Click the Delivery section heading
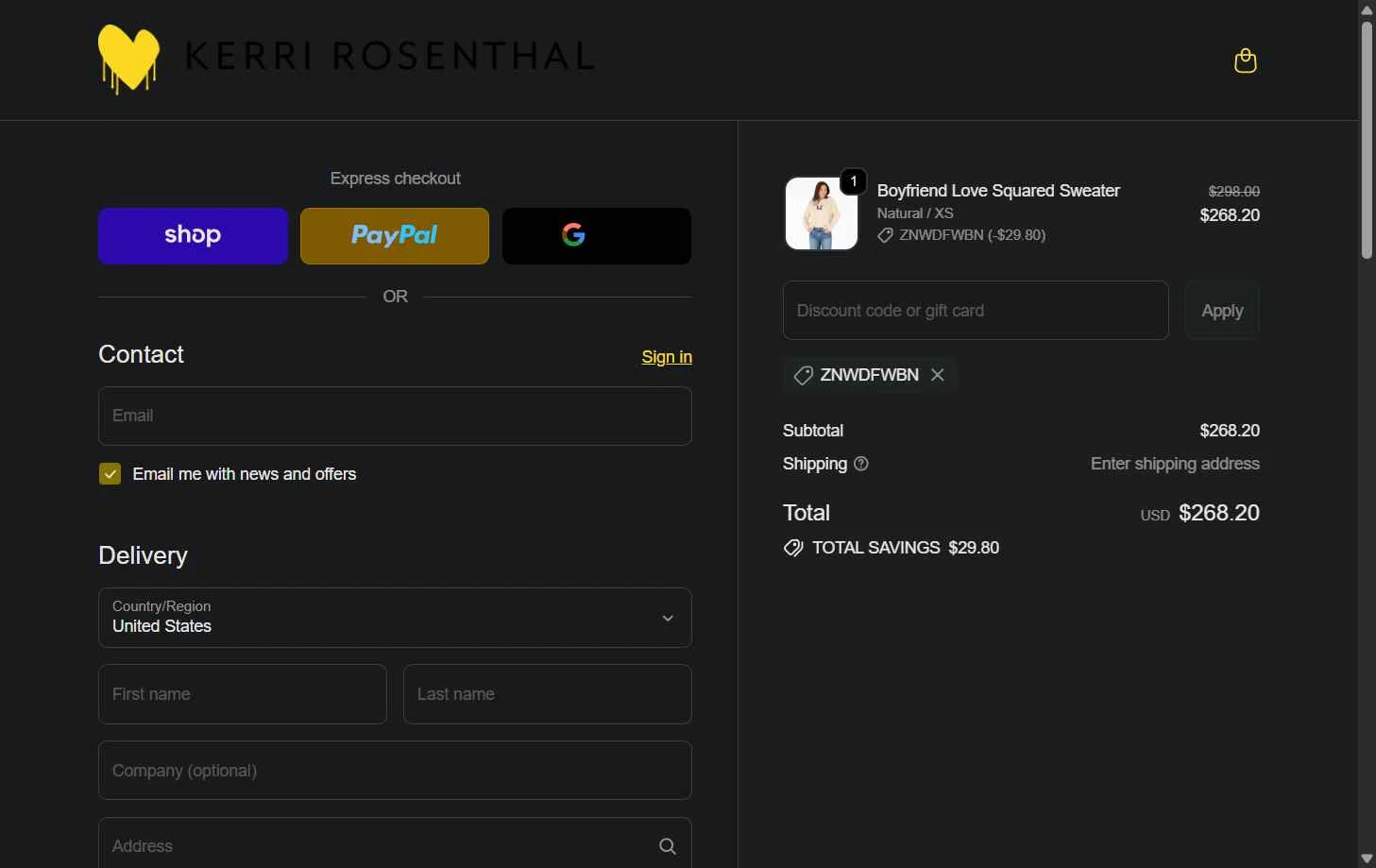 (x=143, y=555)
